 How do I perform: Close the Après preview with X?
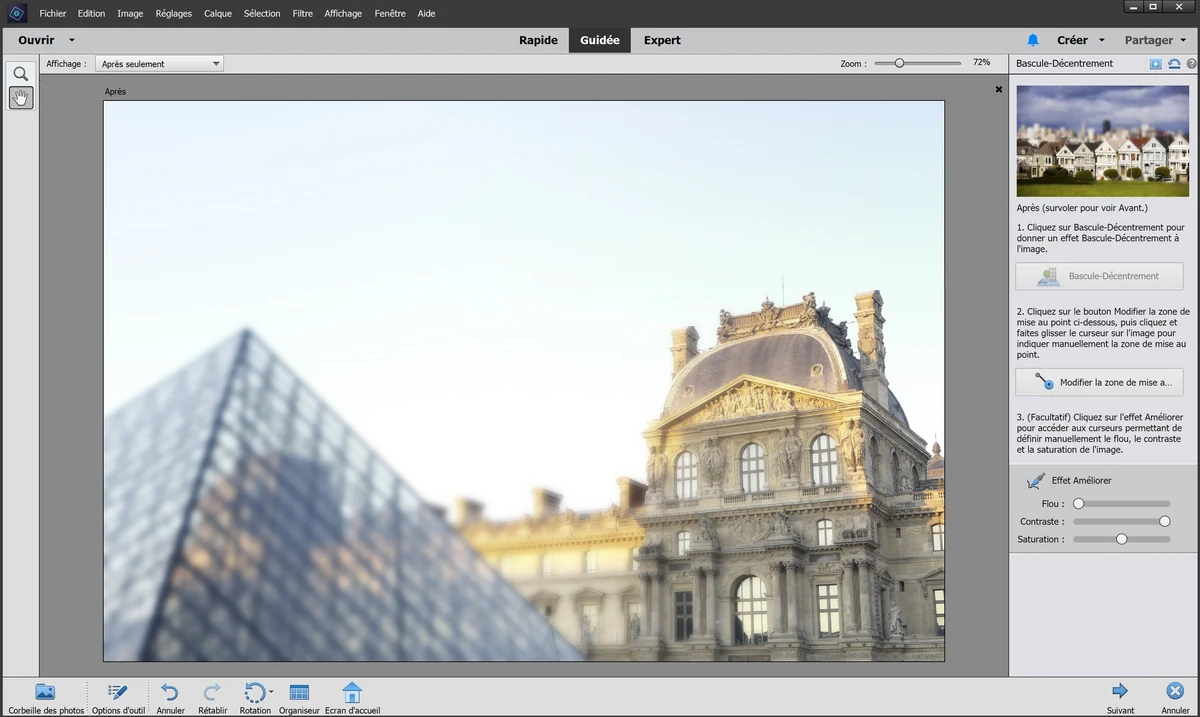[998, 89]
